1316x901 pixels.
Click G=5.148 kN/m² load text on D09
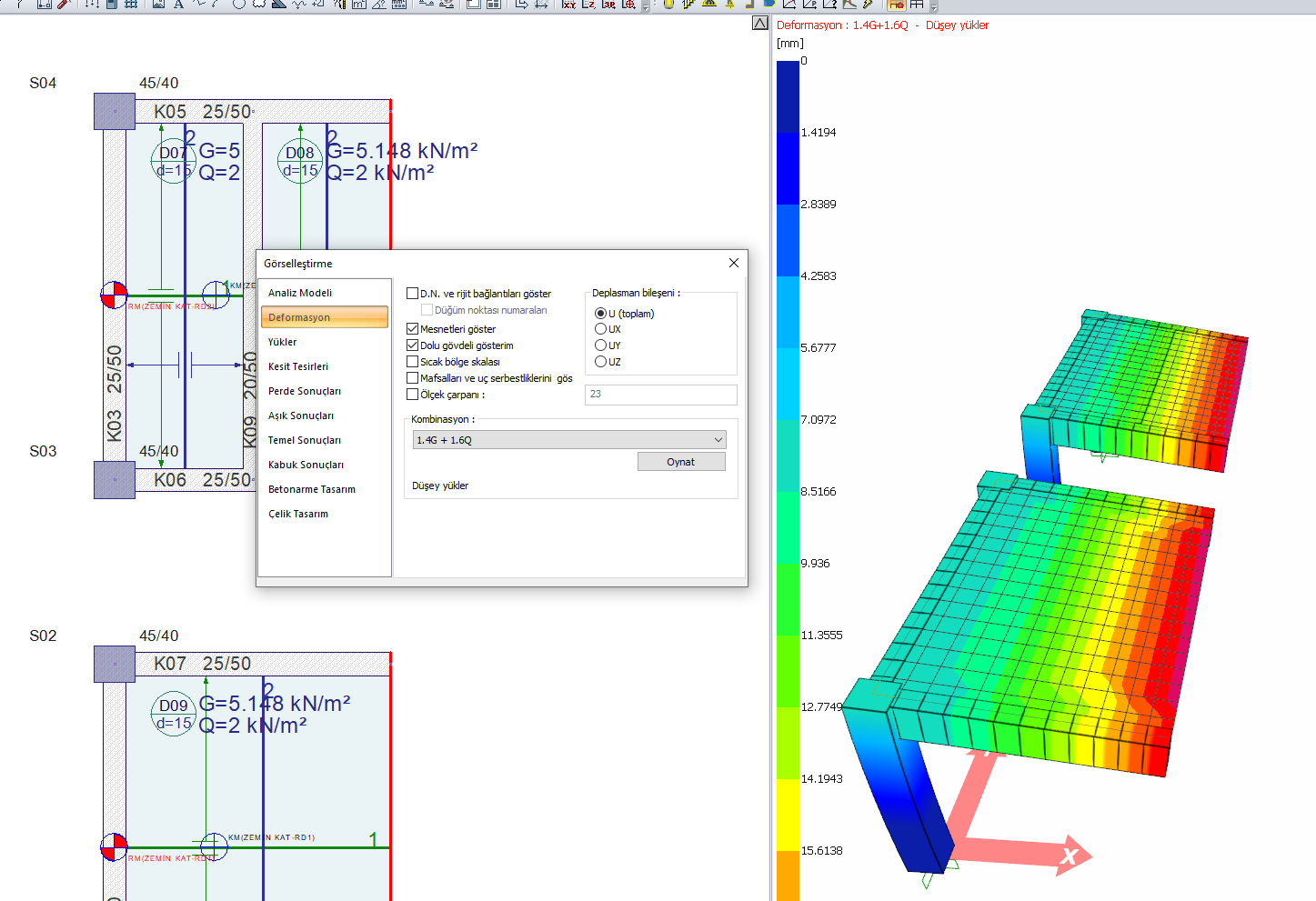pos(275,703)
